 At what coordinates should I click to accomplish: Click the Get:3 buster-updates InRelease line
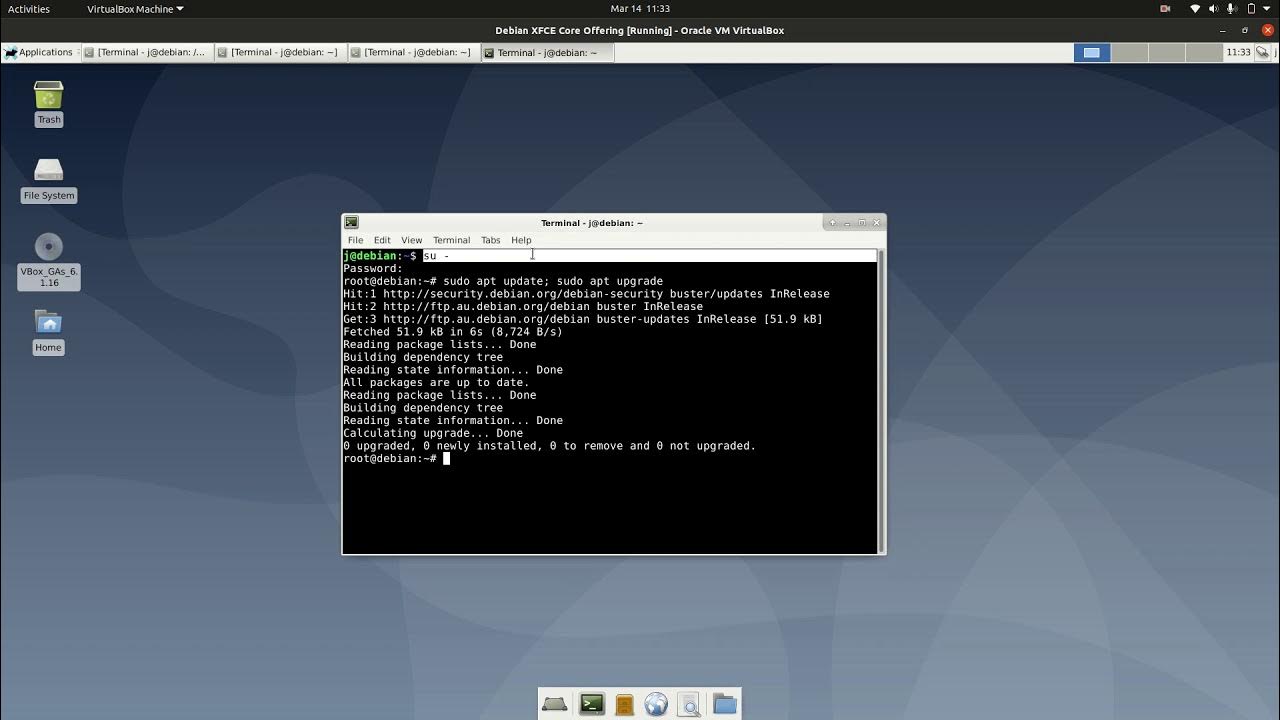point(583,319)
